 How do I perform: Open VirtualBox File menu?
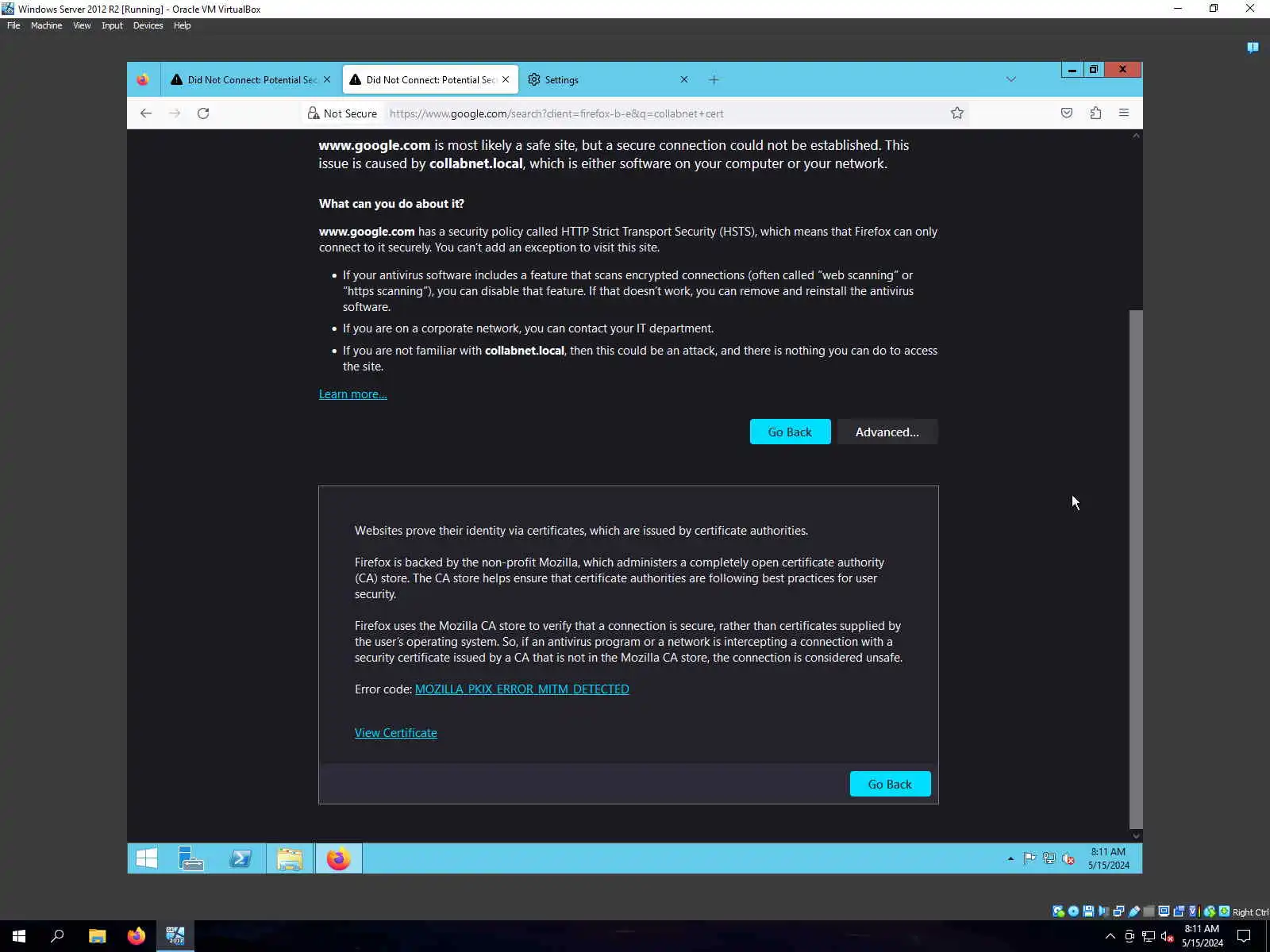tap(13, 25)
